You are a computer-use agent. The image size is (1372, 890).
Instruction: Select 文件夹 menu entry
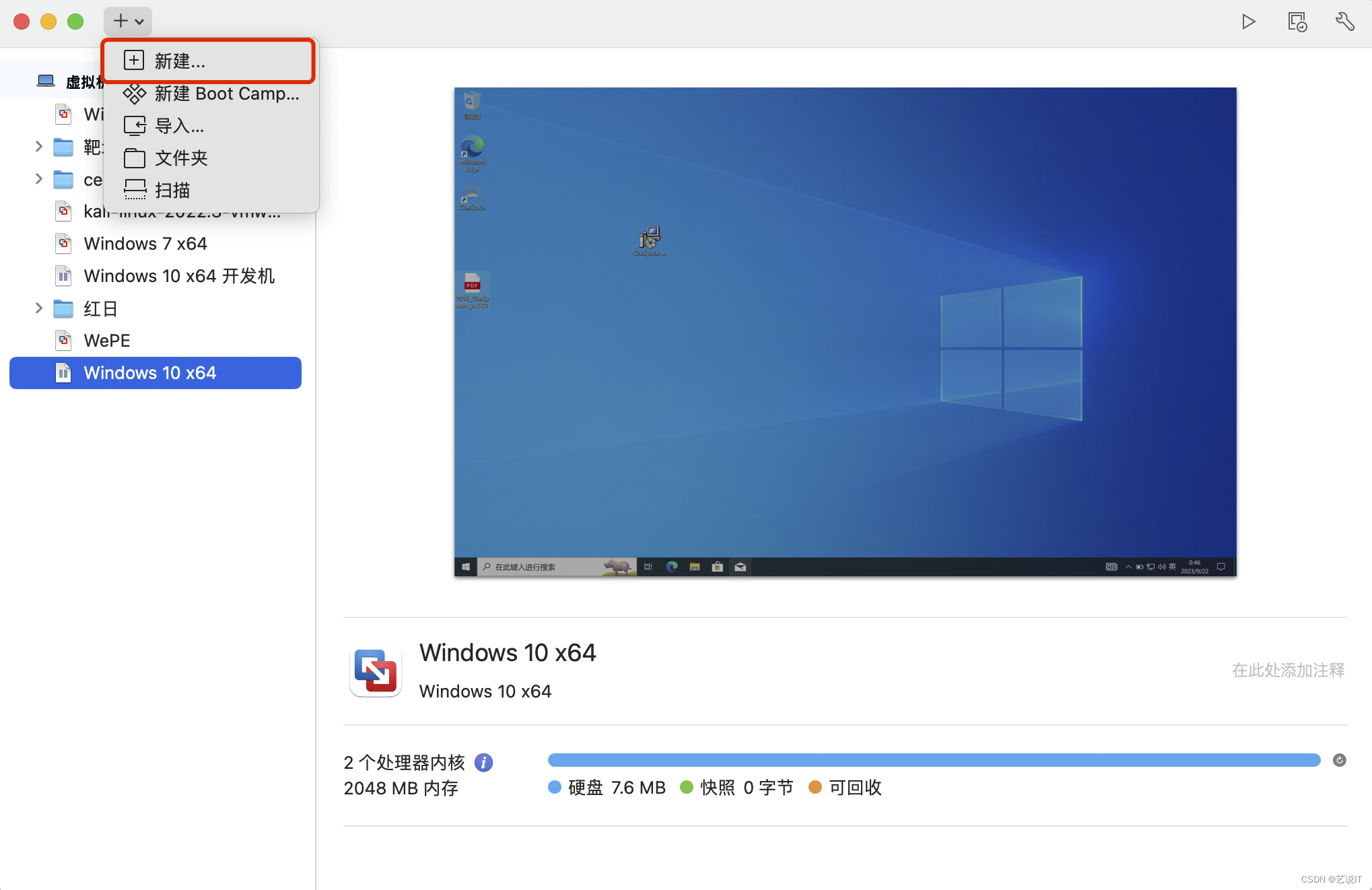211,158
